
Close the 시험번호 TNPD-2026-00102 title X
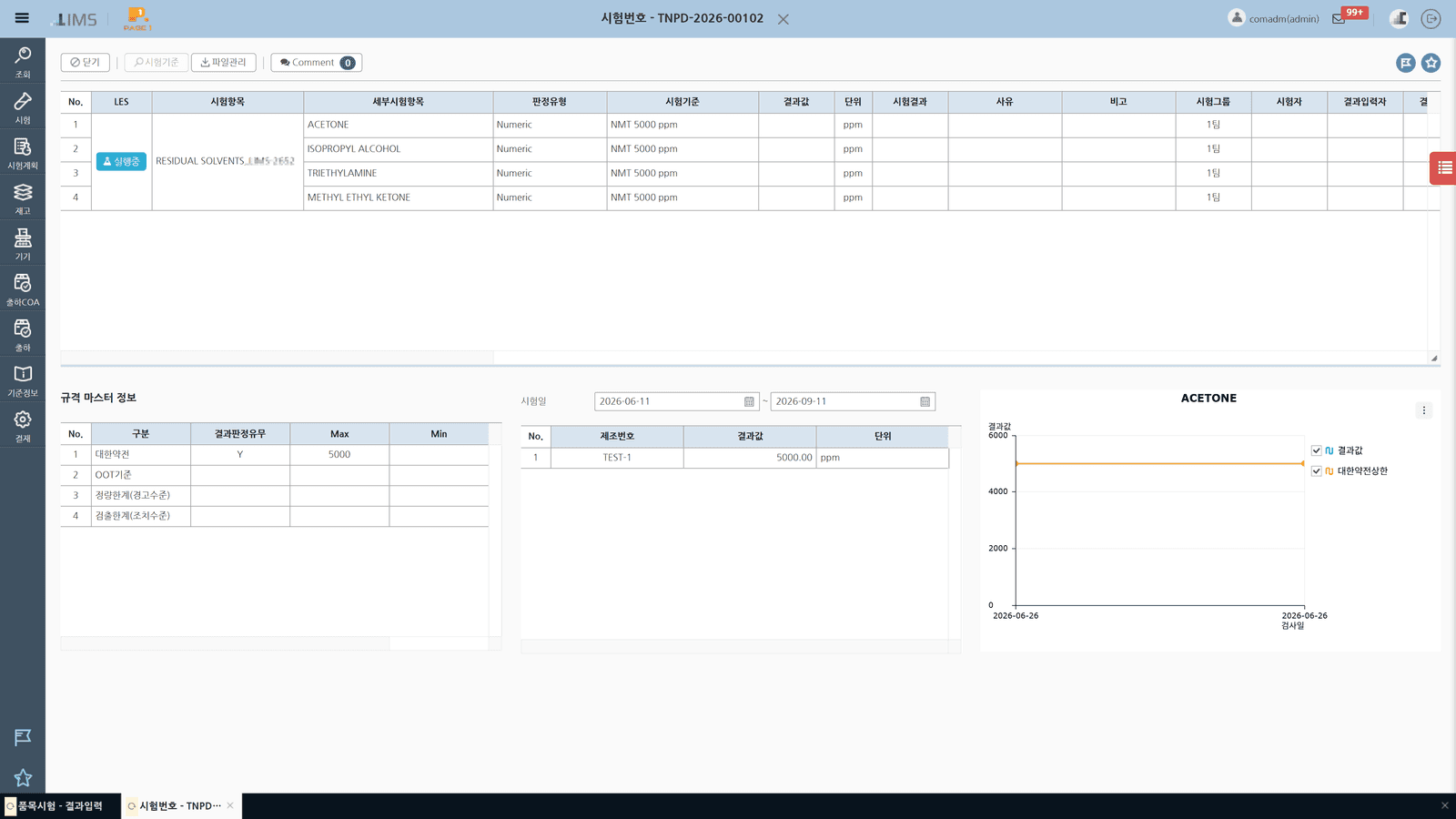784,19
